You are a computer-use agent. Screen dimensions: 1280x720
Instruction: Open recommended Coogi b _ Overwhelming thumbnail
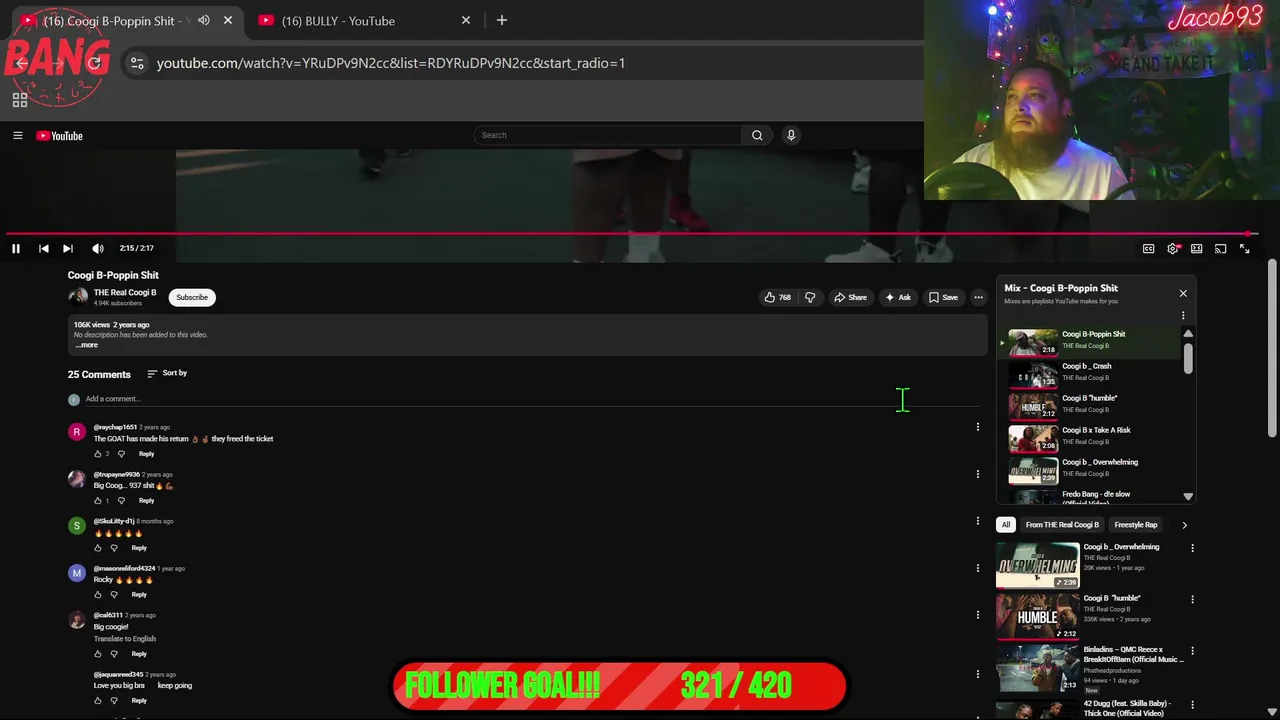[x=1038, y=566]
